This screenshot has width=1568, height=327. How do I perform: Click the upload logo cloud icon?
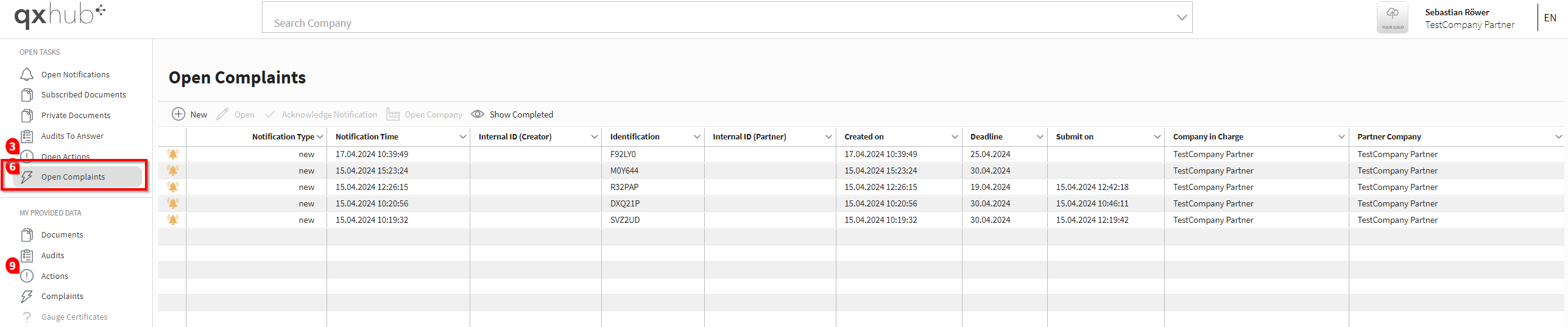(1392, 18)
